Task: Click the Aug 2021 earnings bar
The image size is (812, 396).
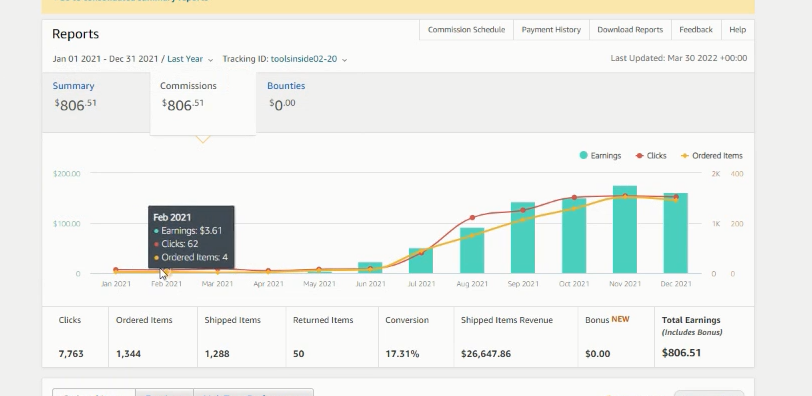Action: pos(472,251)
